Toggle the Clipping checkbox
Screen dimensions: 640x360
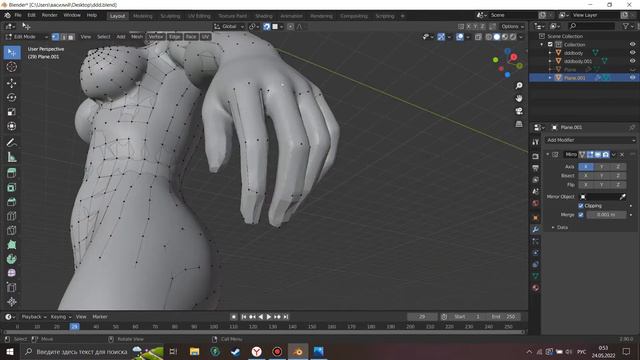click(x=581, y=206)
